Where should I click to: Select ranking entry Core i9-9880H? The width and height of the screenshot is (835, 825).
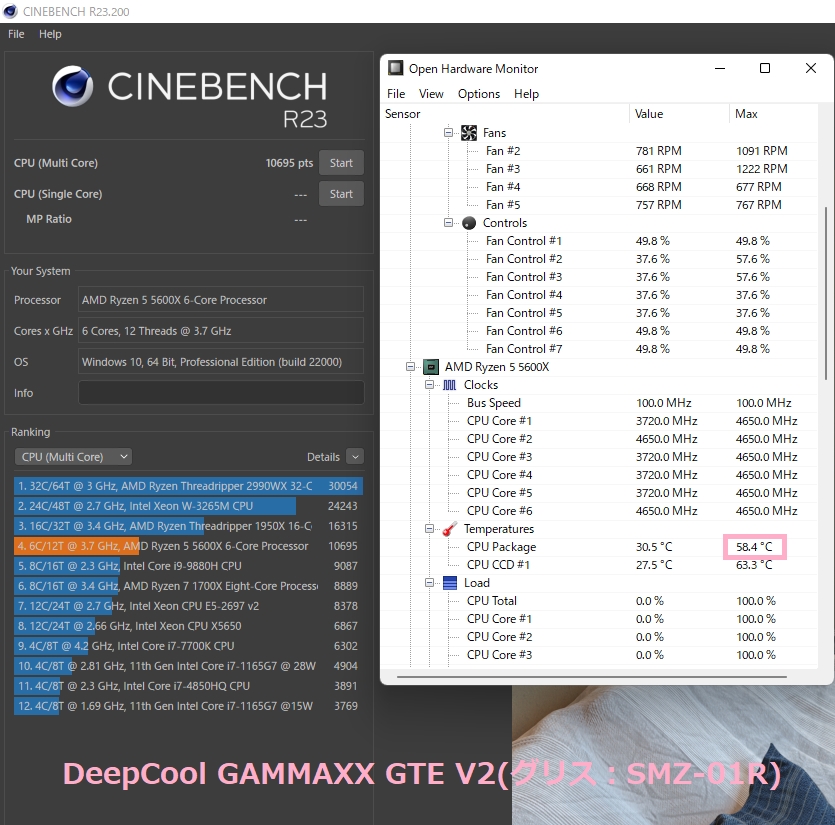click(189, 566)
